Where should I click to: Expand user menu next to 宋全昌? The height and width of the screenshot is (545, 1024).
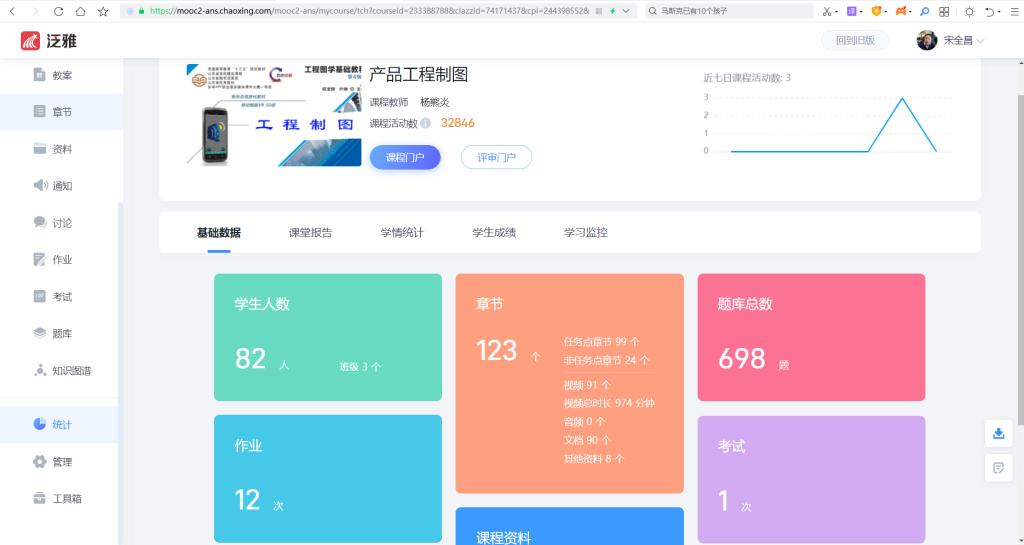tap(981, 41)
